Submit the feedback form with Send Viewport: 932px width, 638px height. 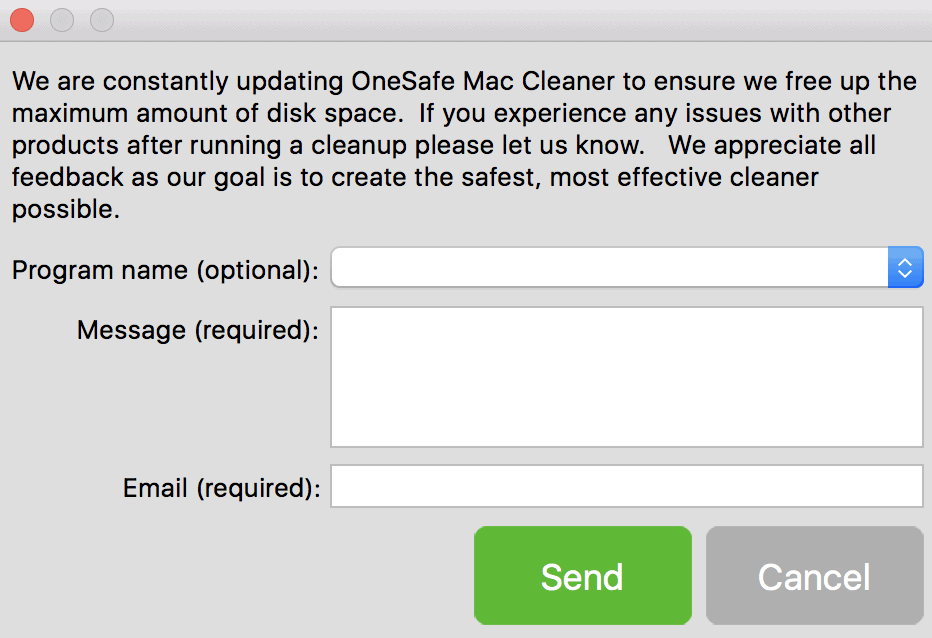click(582, 576)
